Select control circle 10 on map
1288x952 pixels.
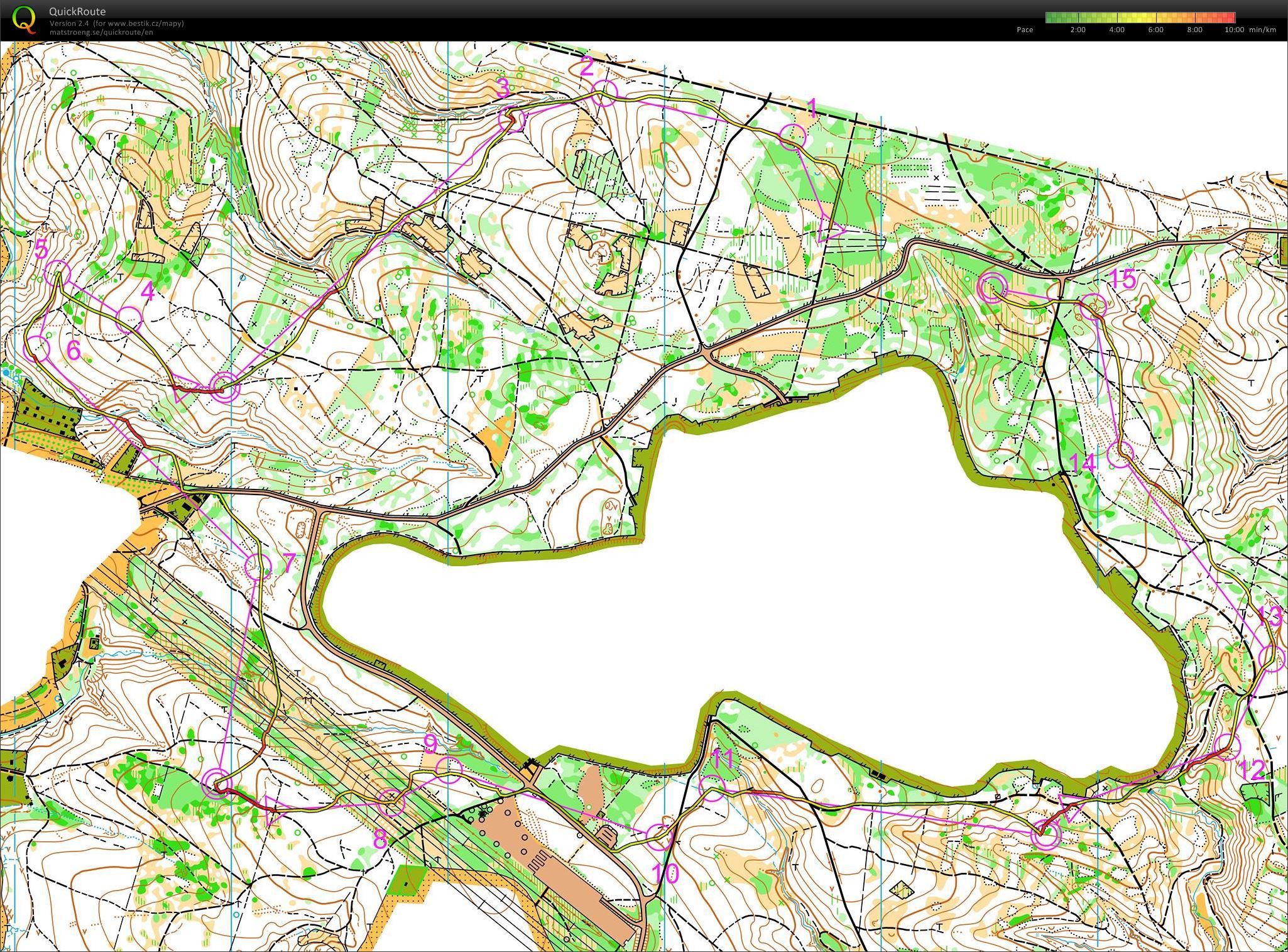[659, 838]
